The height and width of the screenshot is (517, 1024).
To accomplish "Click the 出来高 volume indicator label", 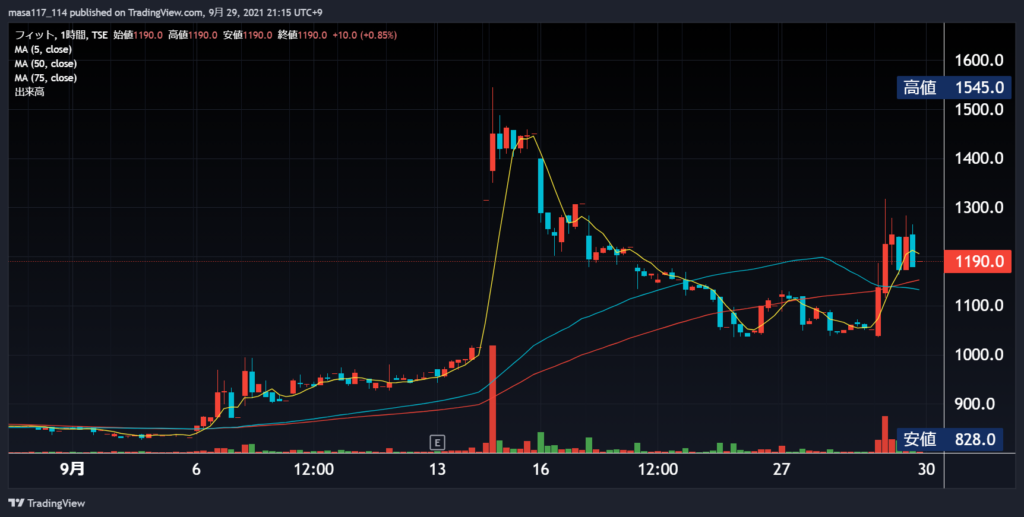I will click(29, 92).
